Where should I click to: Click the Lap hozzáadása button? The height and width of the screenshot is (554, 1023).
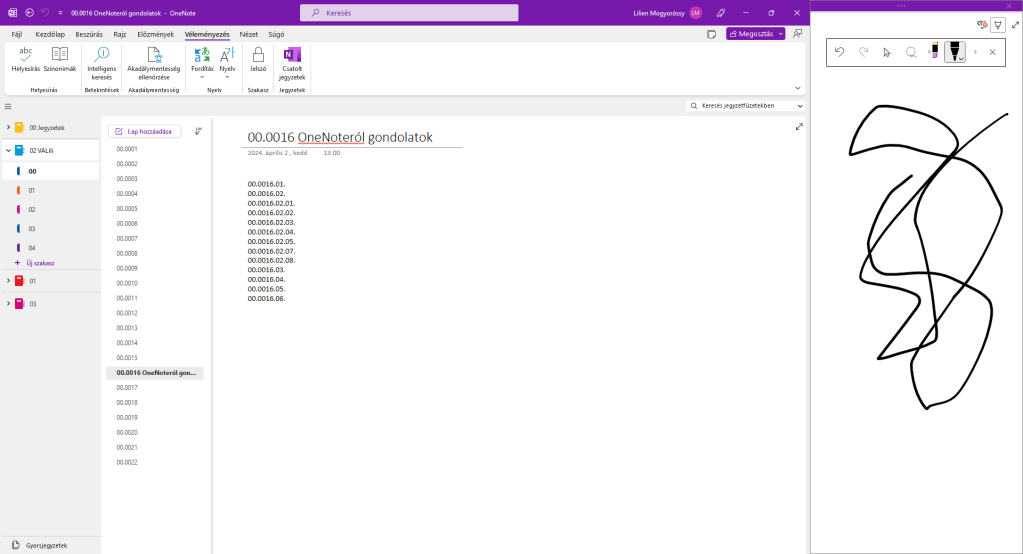tap(145, 131)
